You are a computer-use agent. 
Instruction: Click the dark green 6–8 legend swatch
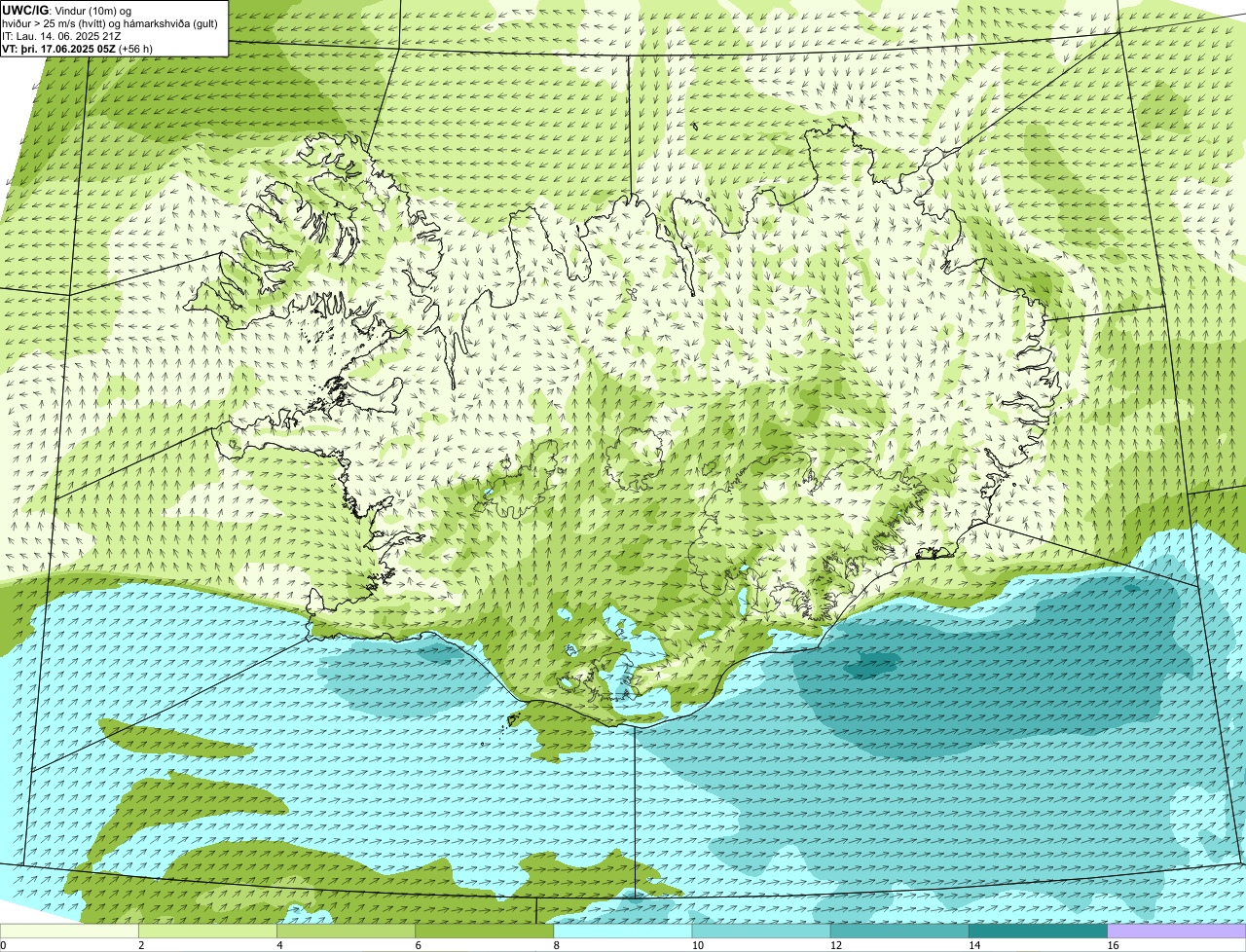coord(485,931)
